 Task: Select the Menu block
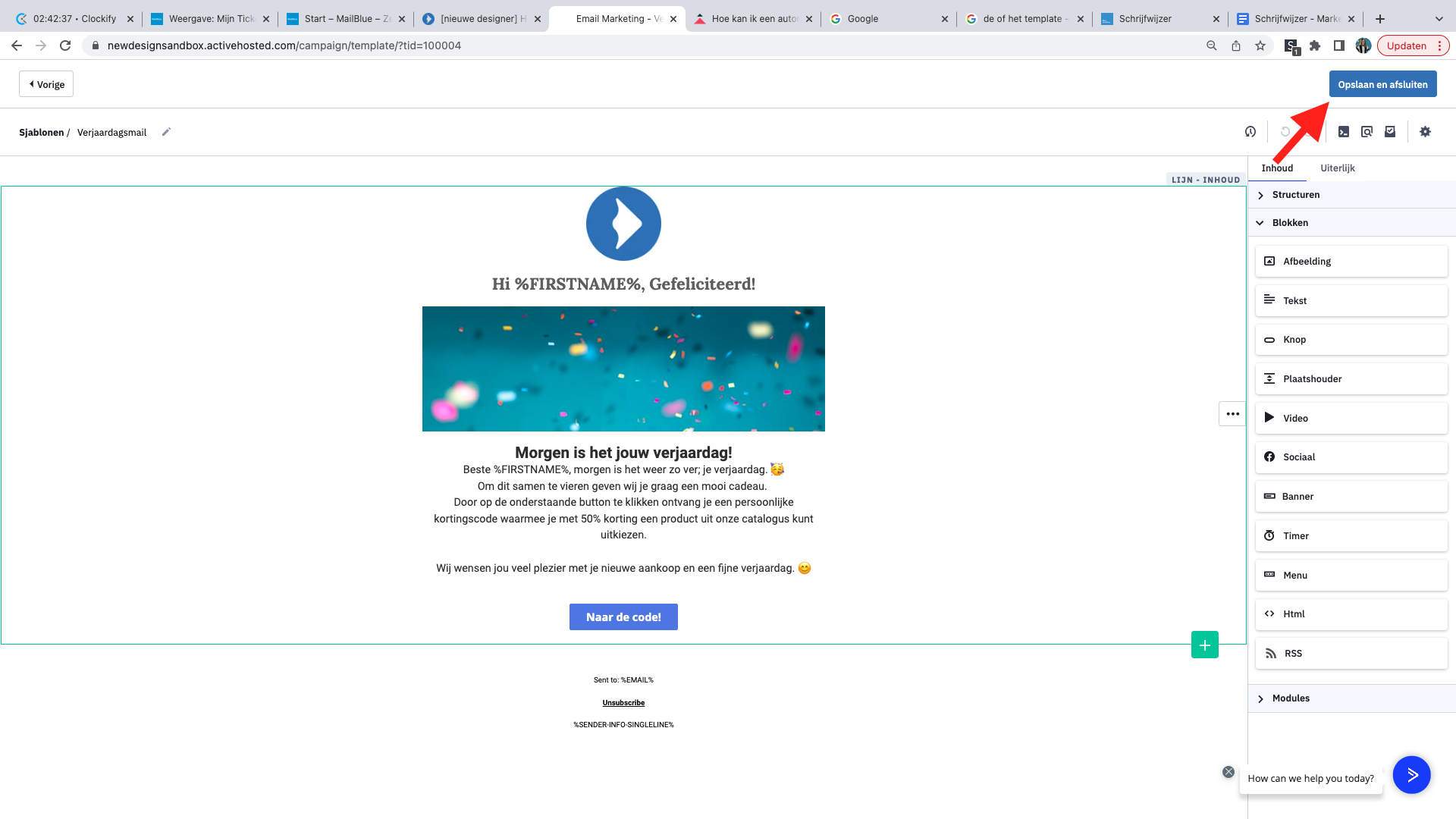[1351, 576]
